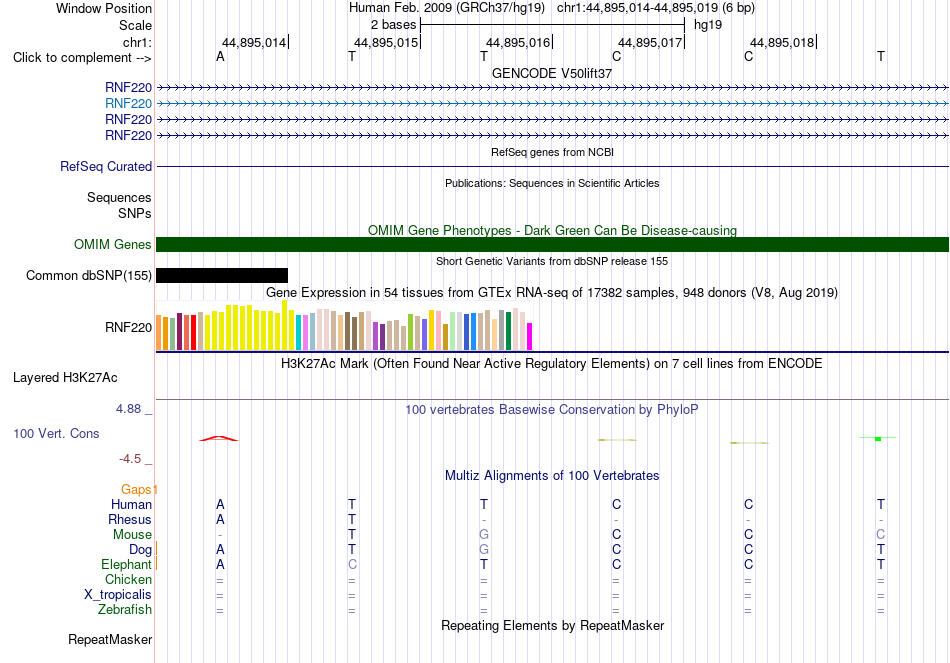Click the -4.5 PhyloP lower limit

[x=130, y=459]
